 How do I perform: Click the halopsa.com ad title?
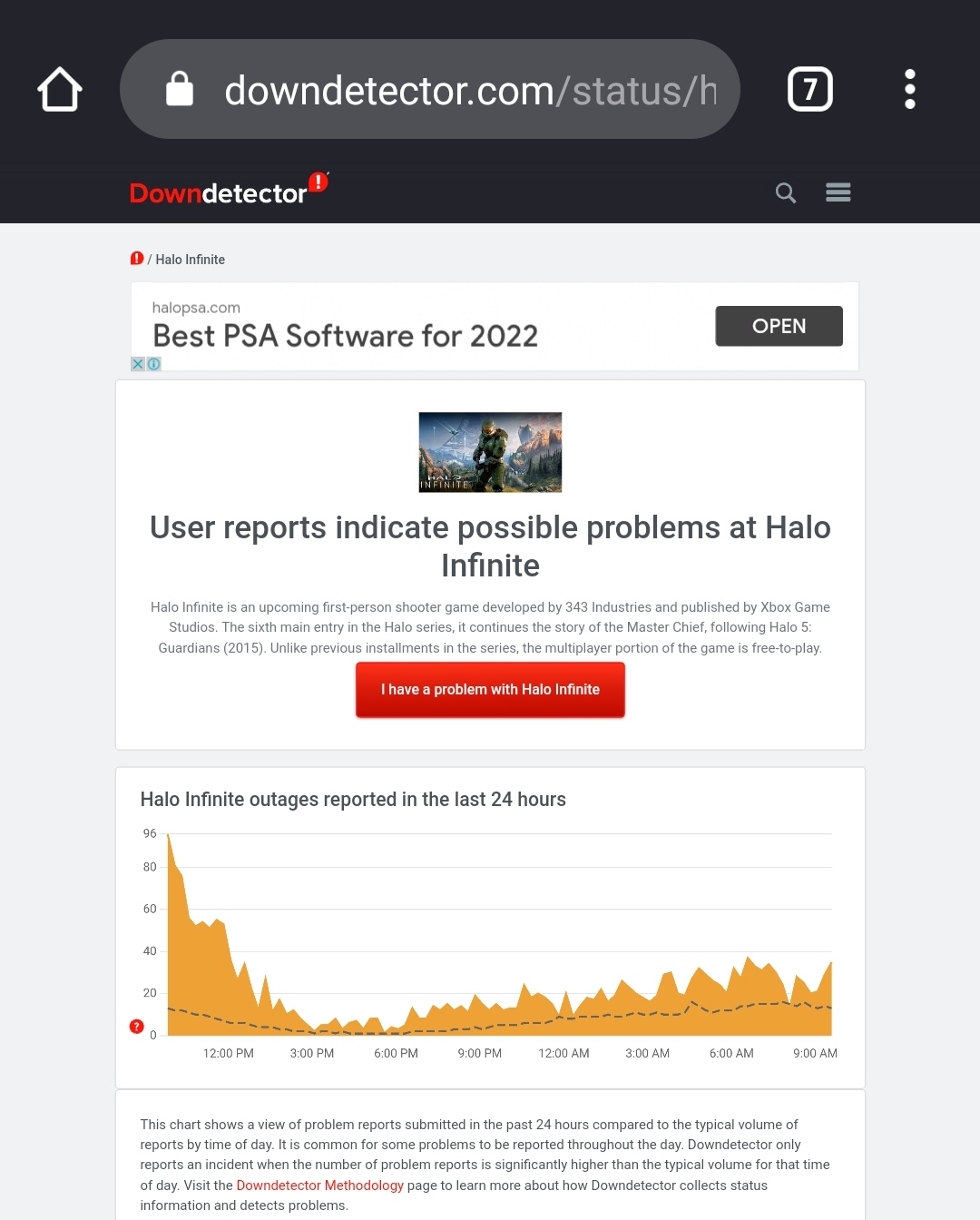click(345, 336)
